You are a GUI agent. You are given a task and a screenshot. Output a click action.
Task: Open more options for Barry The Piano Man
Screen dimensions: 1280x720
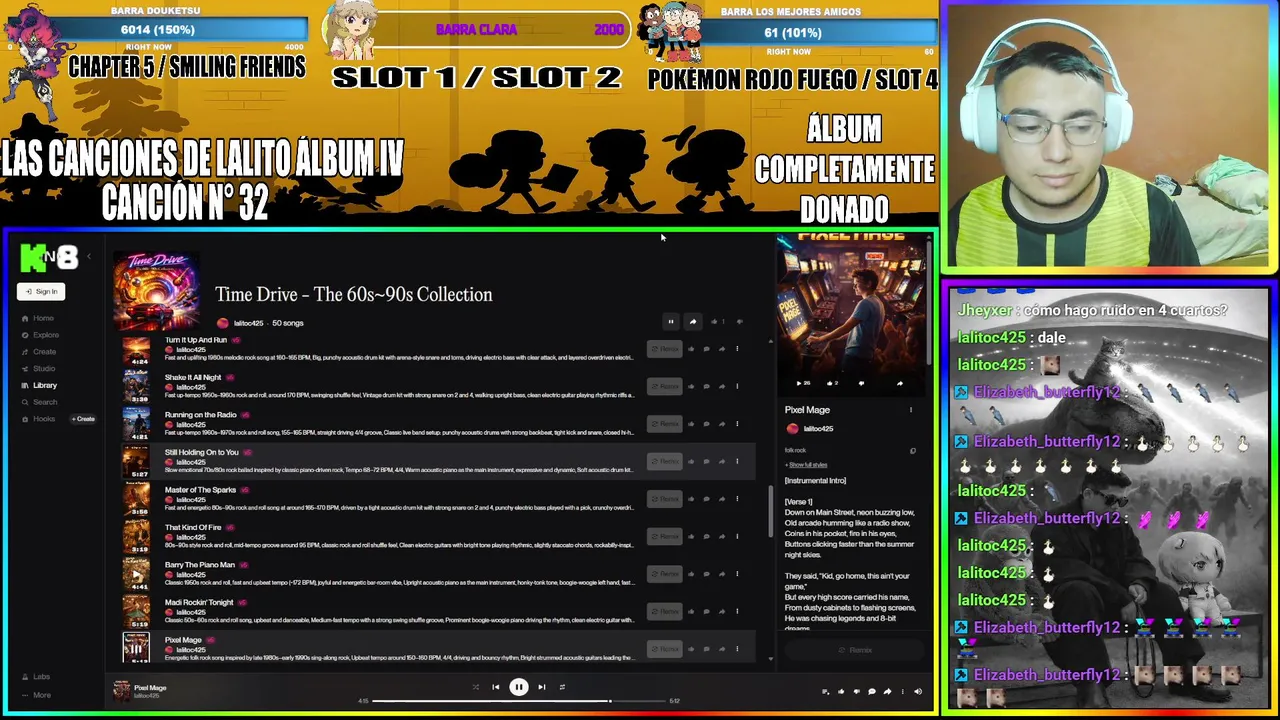point(737,574)
